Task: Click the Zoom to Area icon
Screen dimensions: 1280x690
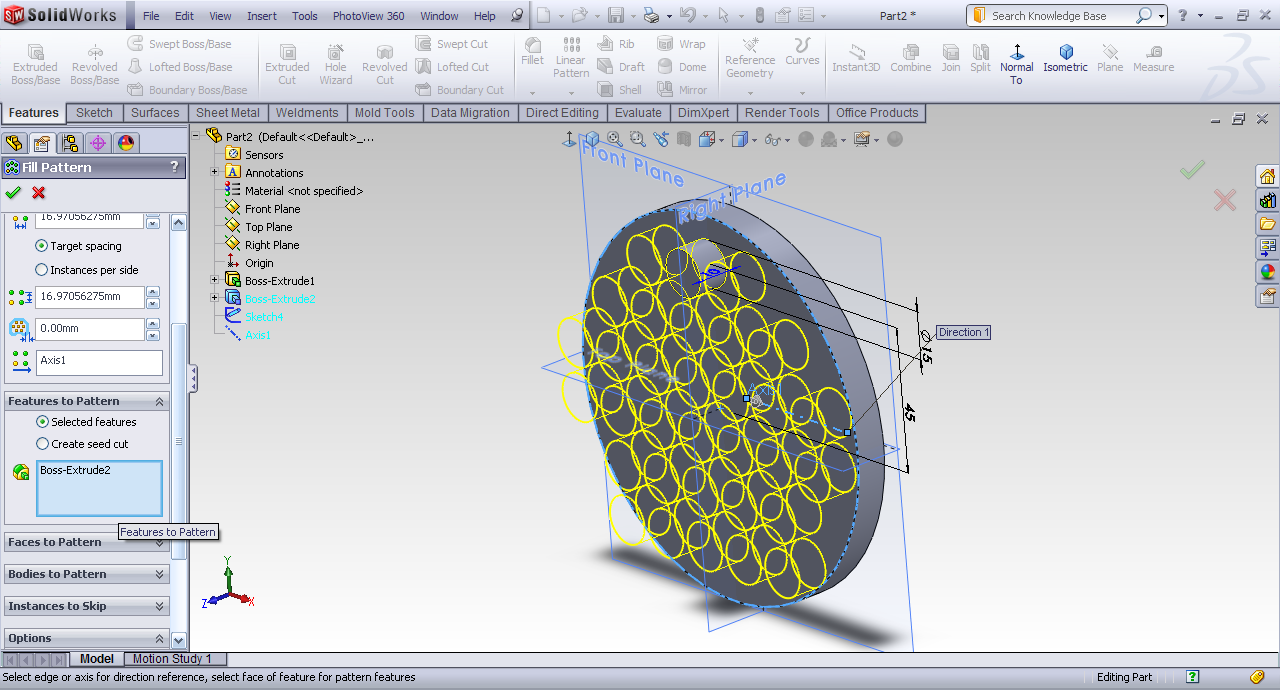Action: tap(637, 139)
